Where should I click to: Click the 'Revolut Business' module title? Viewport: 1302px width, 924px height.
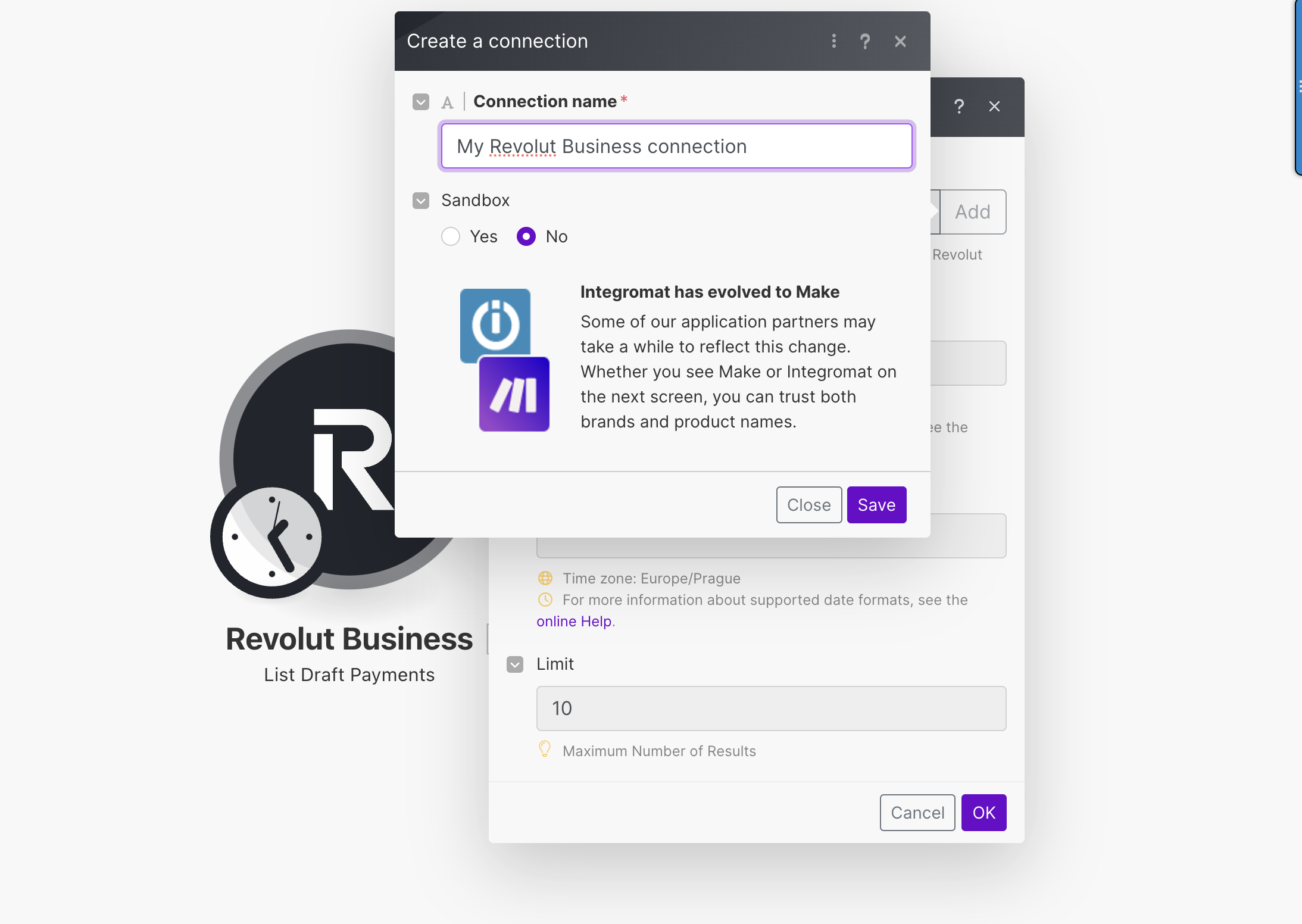click(x=349, y=639)
